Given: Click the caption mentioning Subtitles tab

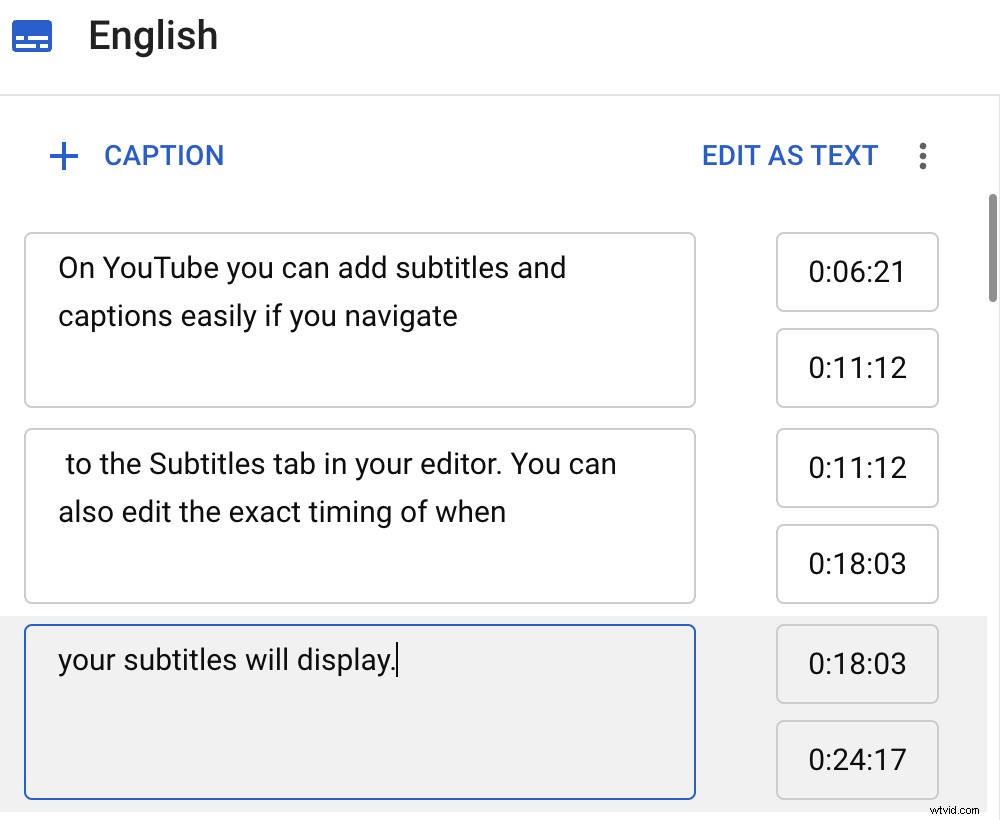Looking at the screenshot, I should pos(360,514).
